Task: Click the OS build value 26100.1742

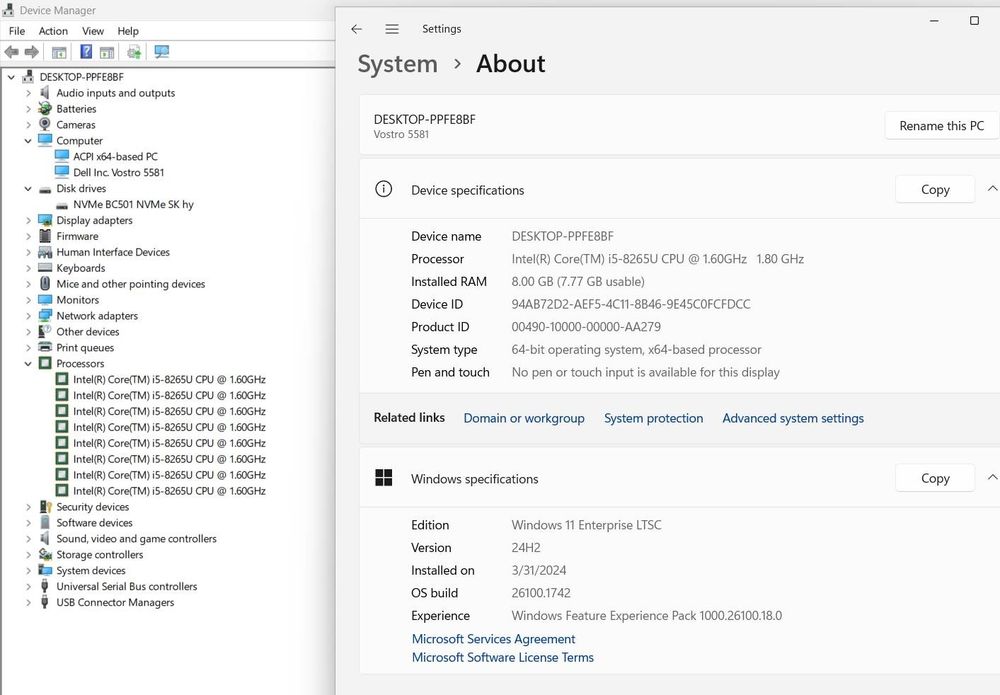Action: coord(541,593)
